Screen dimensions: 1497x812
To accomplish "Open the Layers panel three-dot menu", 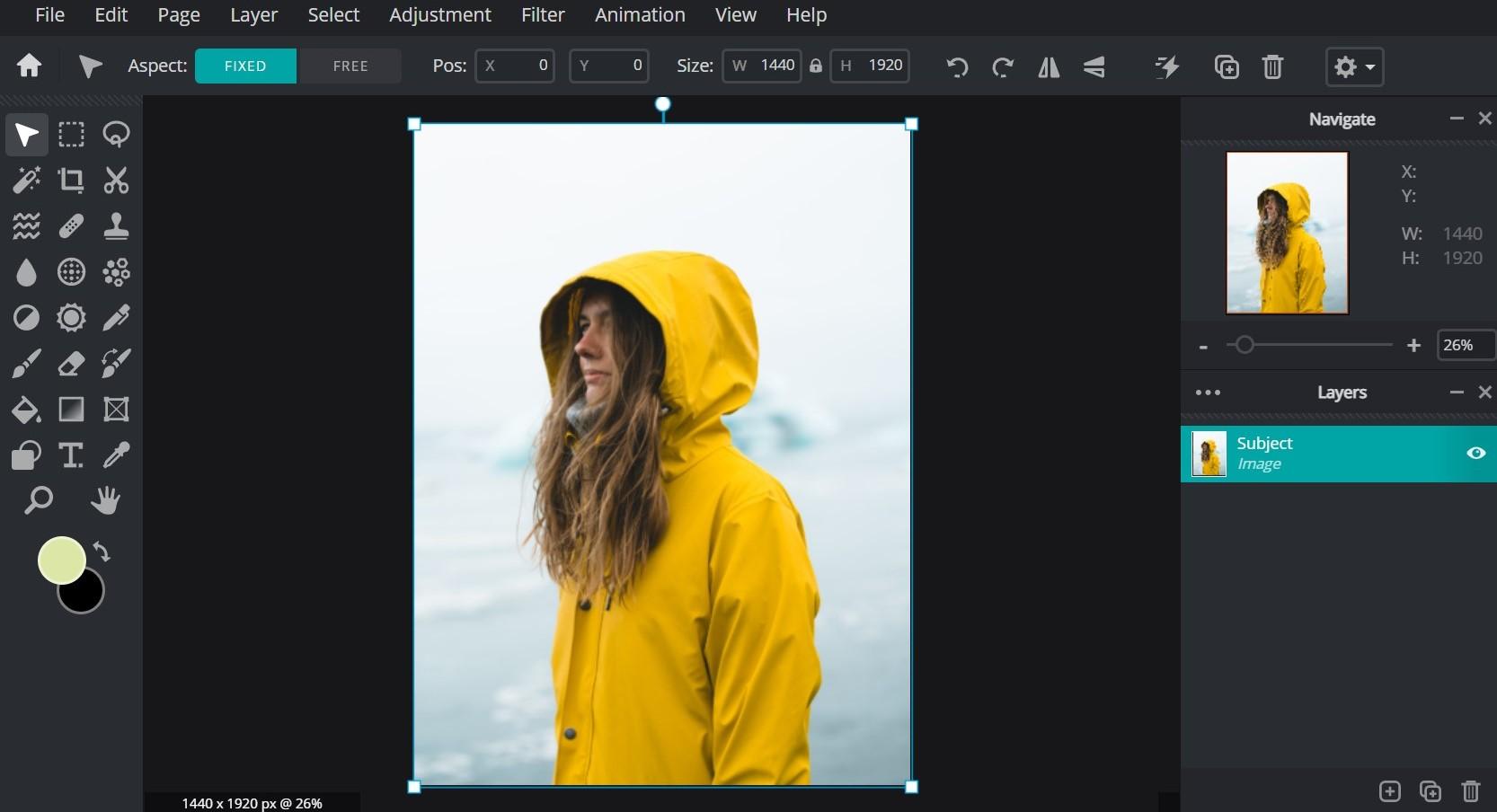I will point(1208,393).
